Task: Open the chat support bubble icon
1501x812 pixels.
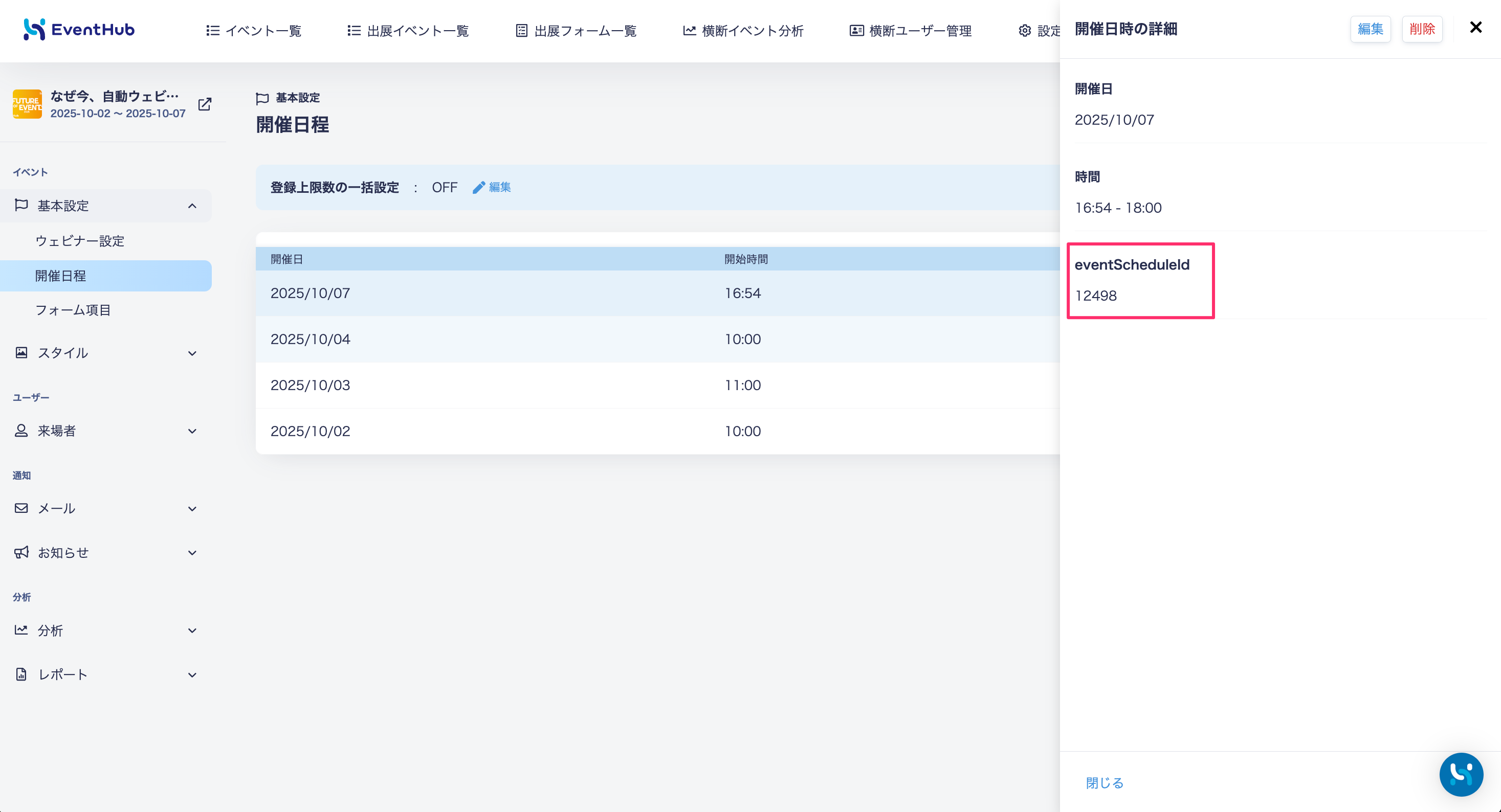Action: (1461, 774)
